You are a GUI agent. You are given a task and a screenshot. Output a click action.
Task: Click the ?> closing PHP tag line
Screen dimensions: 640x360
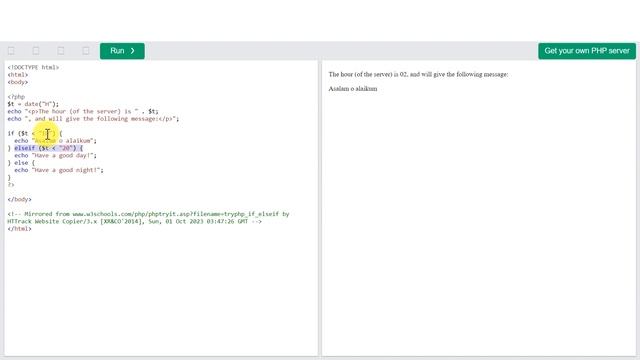click(x=11, y=185)
